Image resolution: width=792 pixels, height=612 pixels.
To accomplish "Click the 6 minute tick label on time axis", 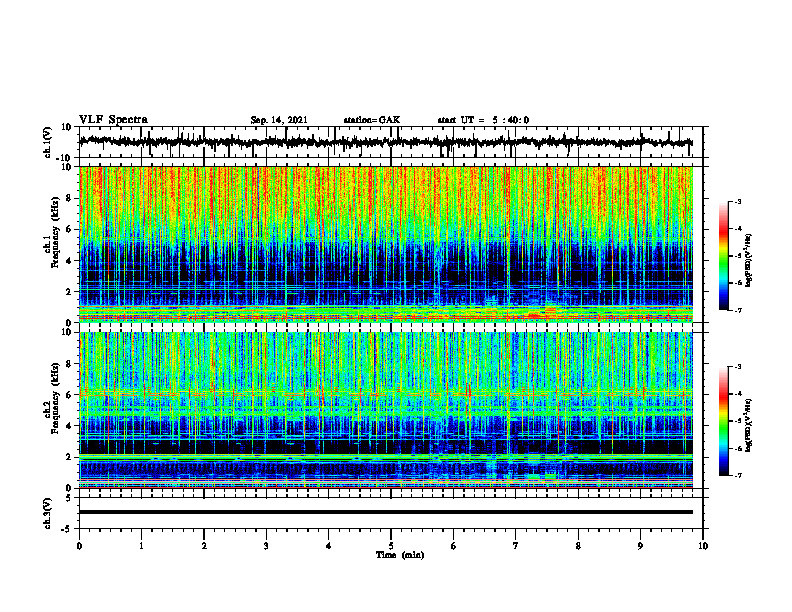I will tap(454, 546).
